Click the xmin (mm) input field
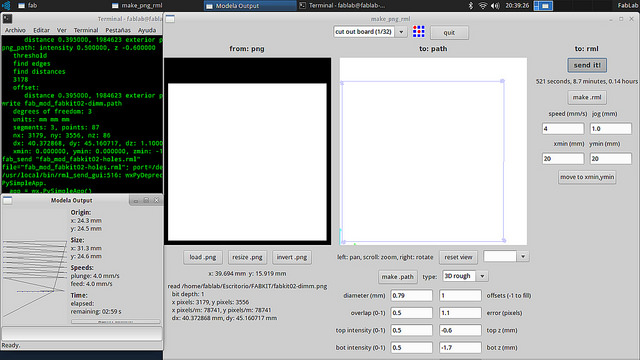The width and height of the screenshot is (640, 360). click(x=563, y=158)
